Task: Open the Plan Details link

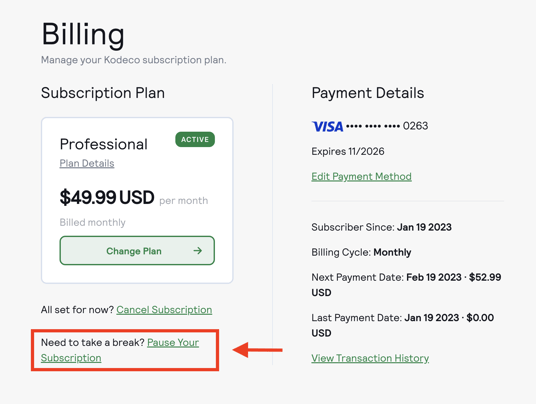Action: 87,163
